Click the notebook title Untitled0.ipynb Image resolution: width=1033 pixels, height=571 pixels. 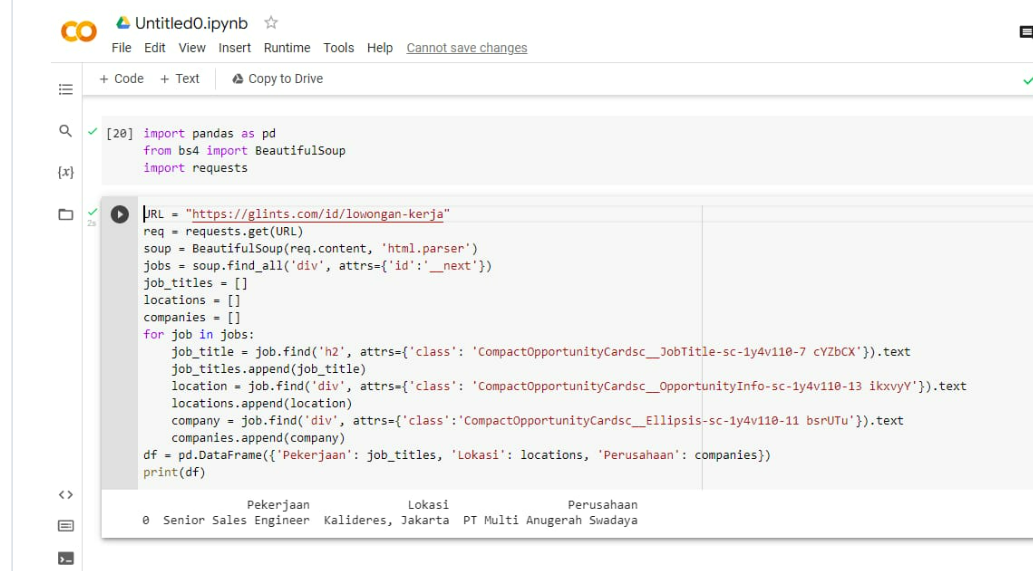[x=191, y=24]
